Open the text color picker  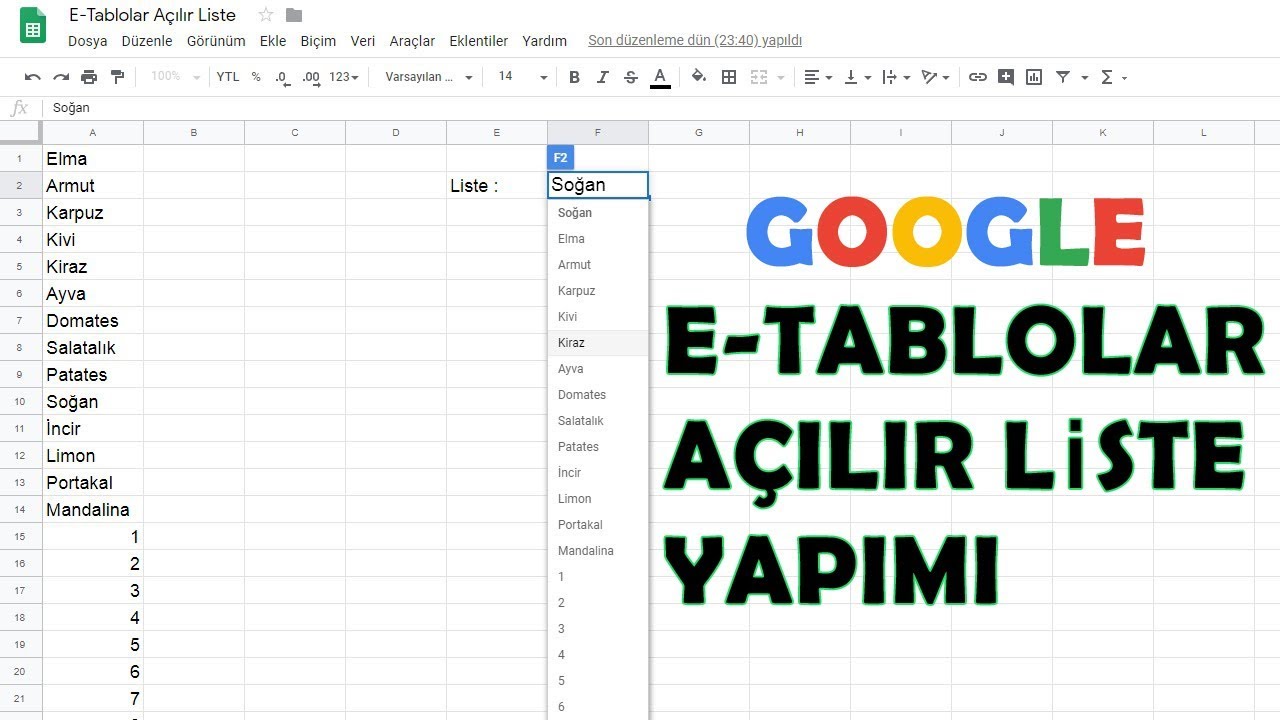[660, 77]
